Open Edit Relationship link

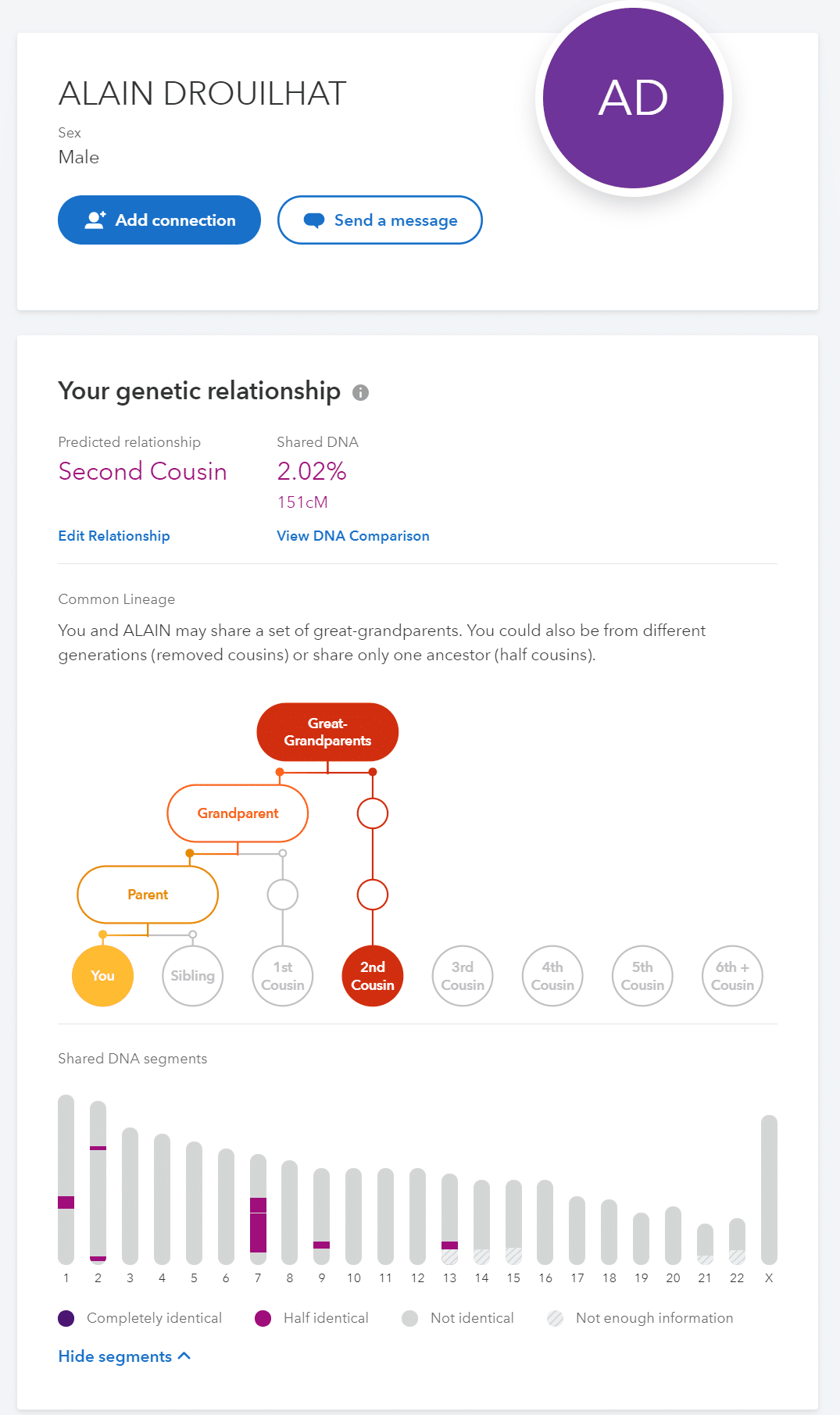tap(114, 536)
